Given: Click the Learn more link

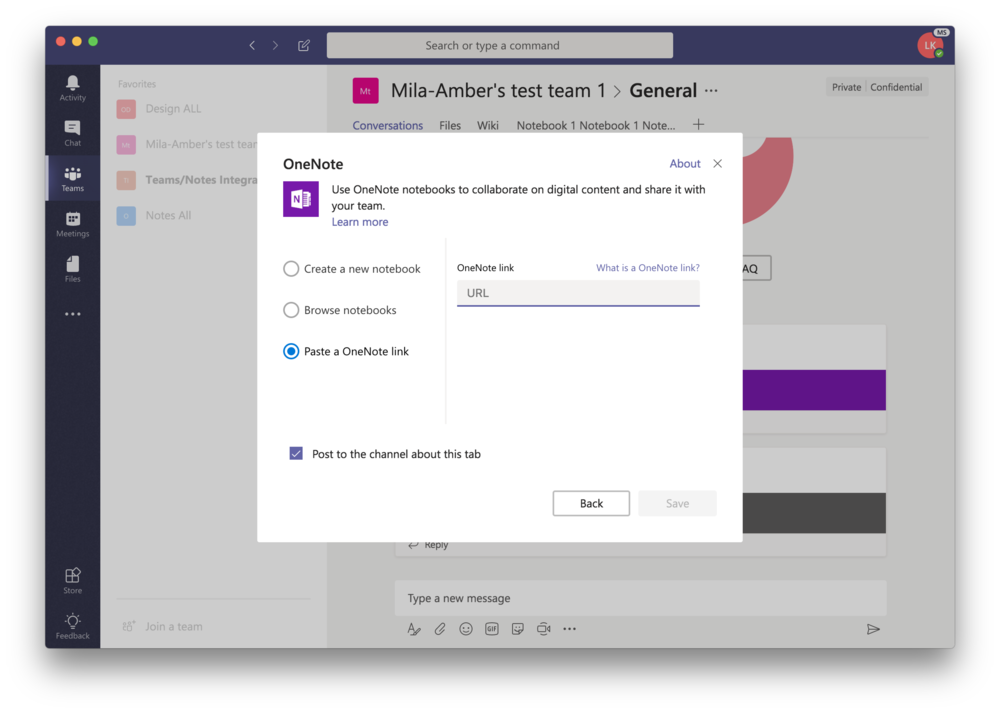Looking at the screenshot, I should pyautogui.click(x=360, y=222).
